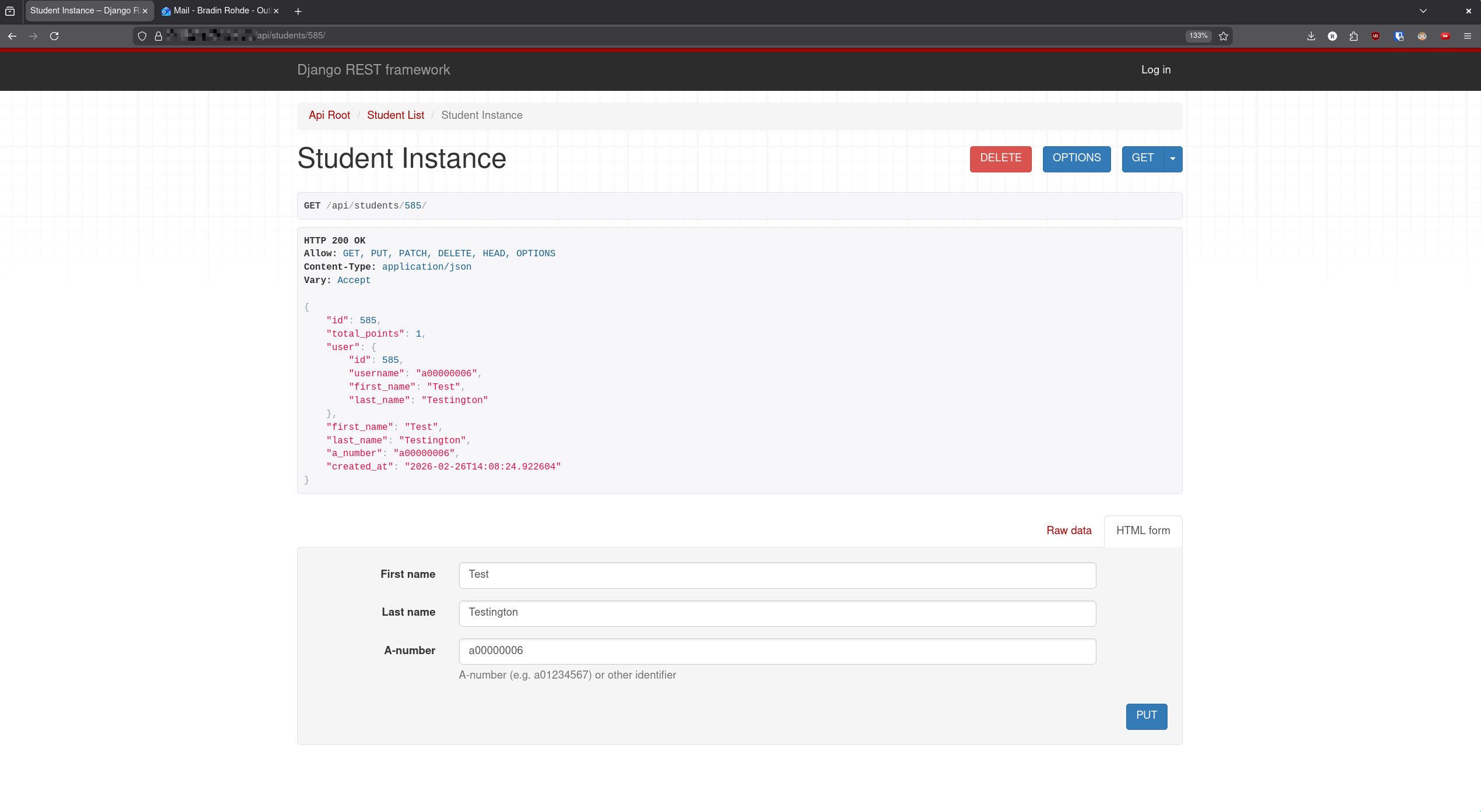The image size is (1481, 812).
Task: Click the face-with-glasses extension icon
Action: [1422, 36]
